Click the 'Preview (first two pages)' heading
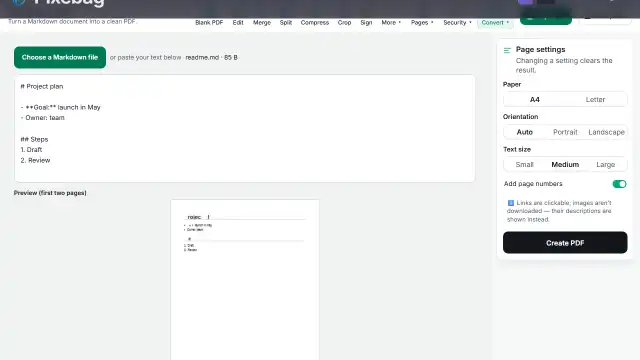640x360 pixels. (x=50, y=193)
